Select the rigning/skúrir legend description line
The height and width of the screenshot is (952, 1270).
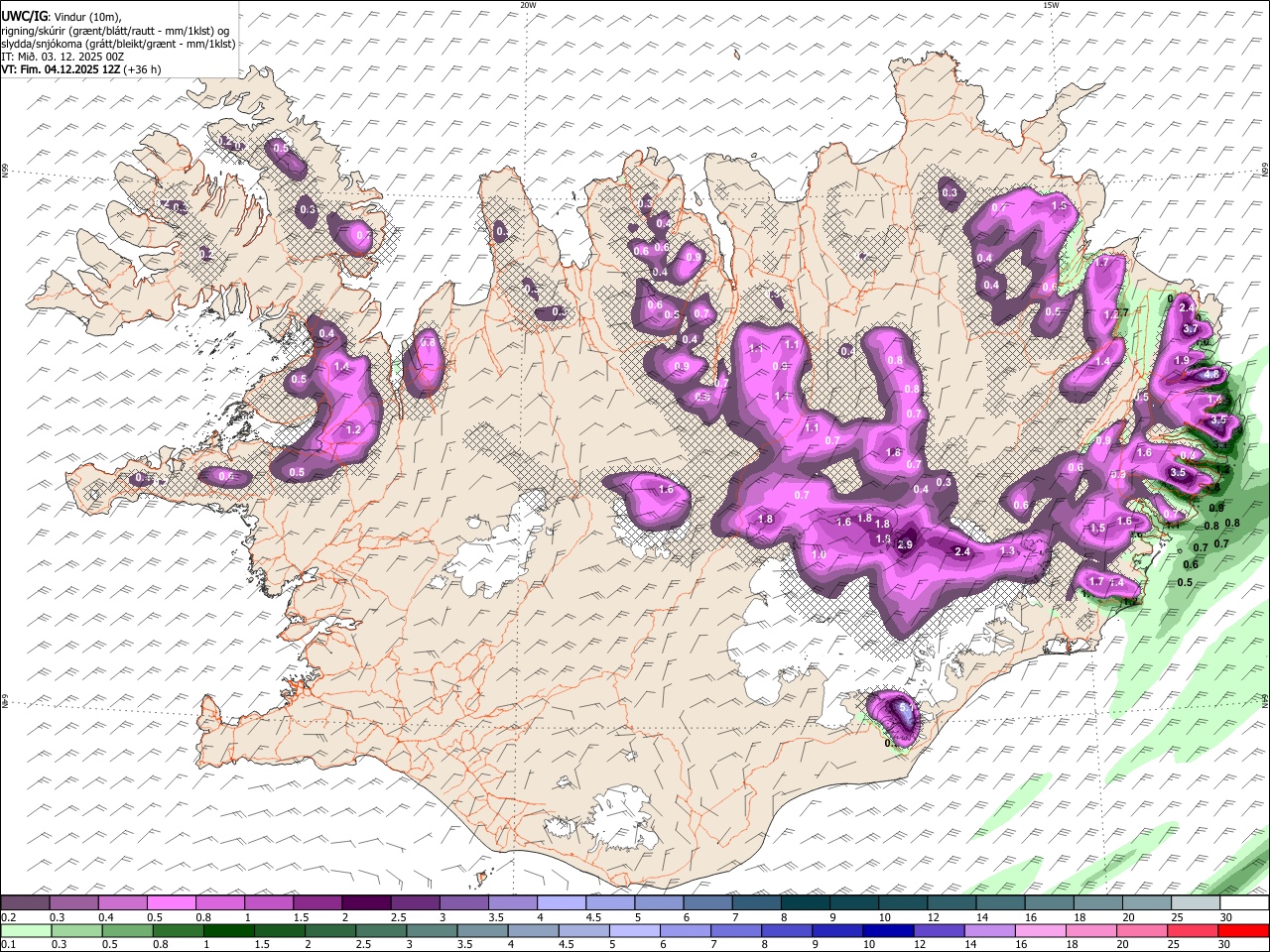(117, 31)
